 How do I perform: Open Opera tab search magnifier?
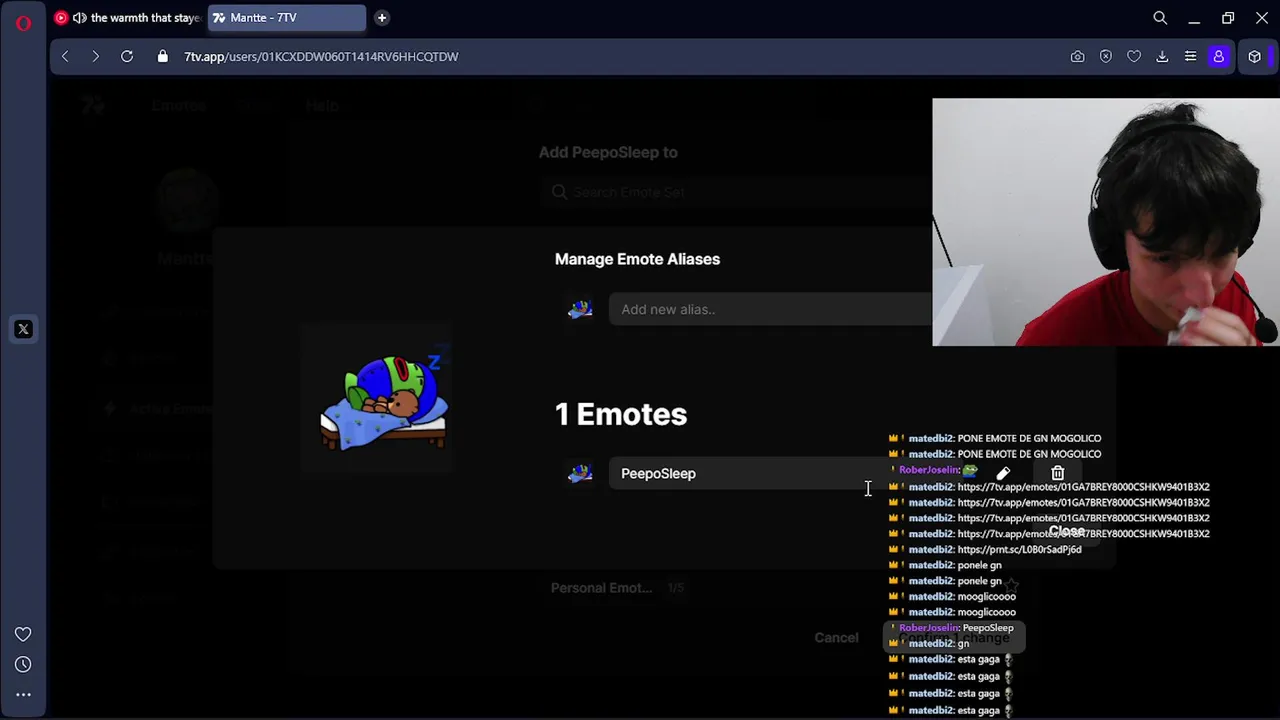click(x=1160, y=17)
